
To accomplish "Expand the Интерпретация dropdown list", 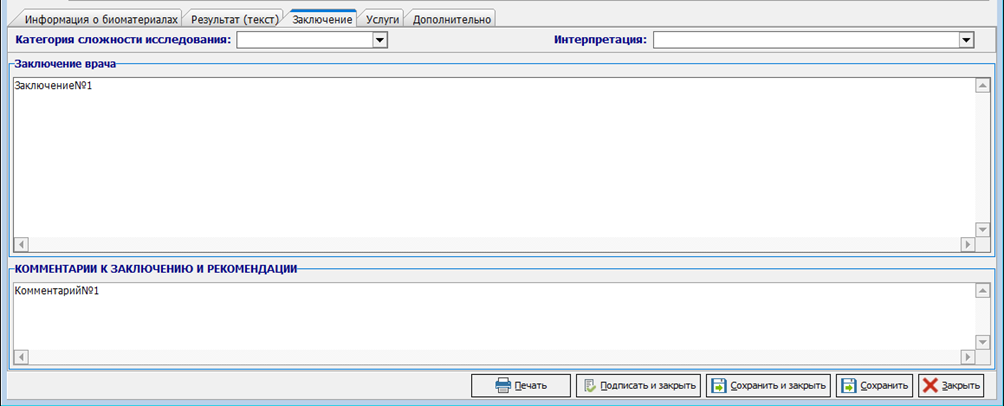I will pos(965,40).
